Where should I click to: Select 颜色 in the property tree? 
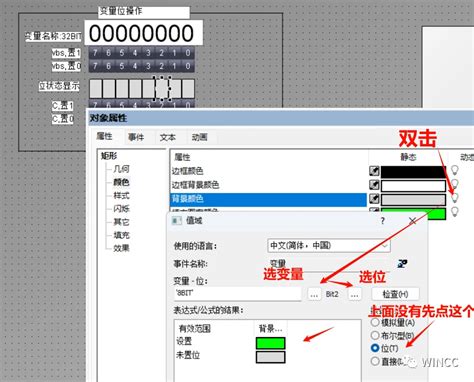click(121, 182)
